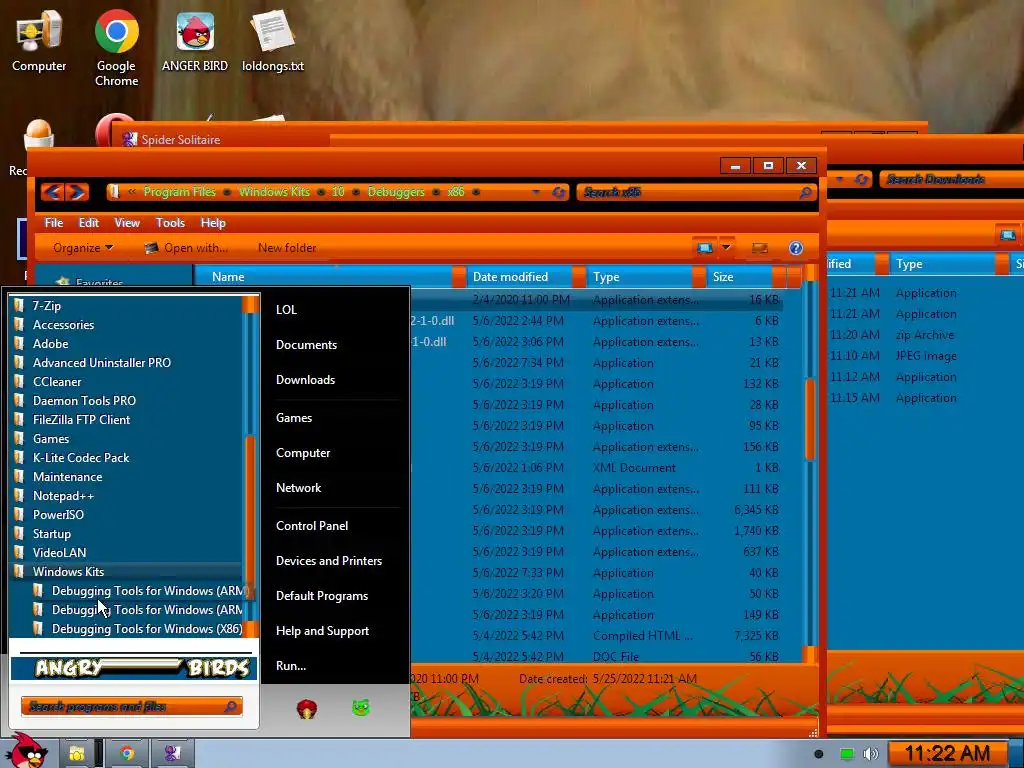The height and width of the screenshot is (768, 1024).
Task: Select Run... in the start menu
Action: 291,666
